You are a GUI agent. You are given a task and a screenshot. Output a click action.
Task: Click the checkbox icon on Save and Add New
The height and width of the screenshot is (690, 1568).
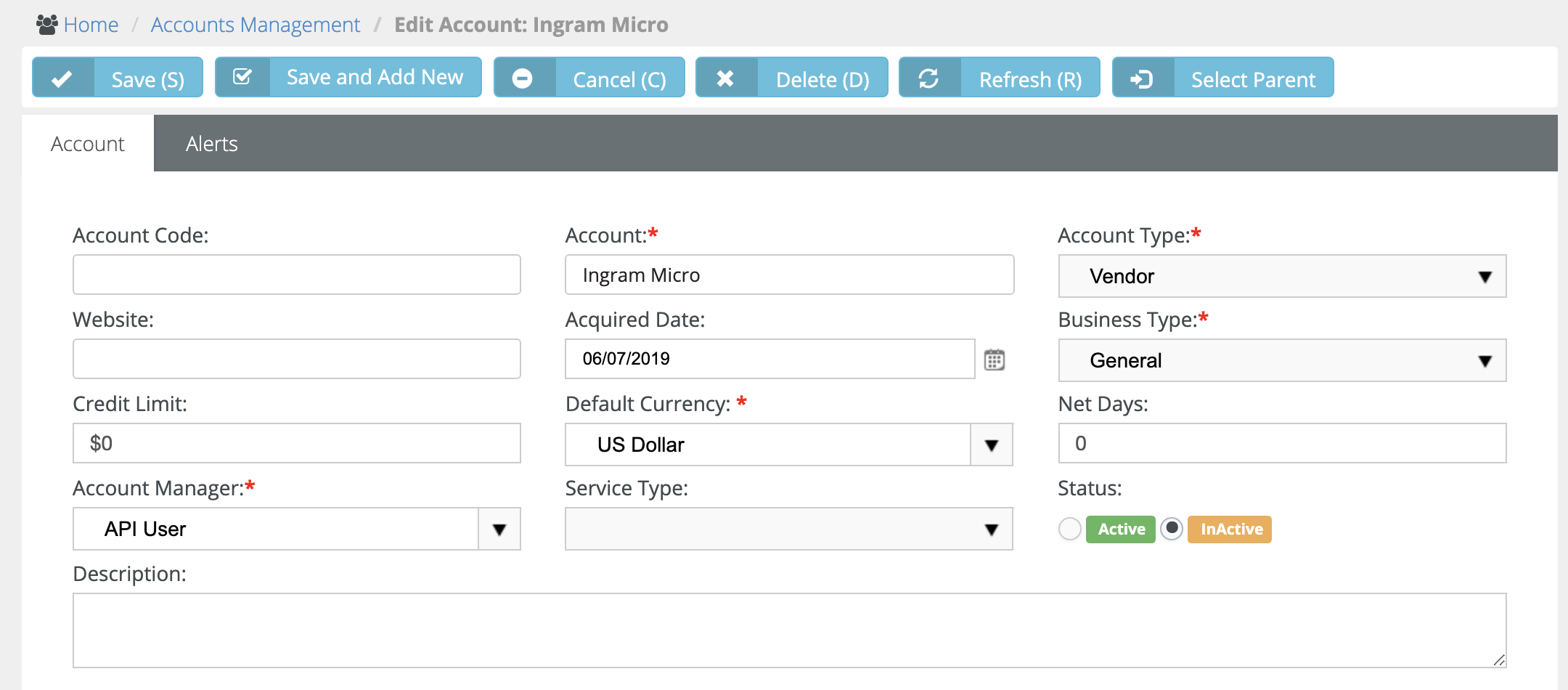tap(242, 76)
